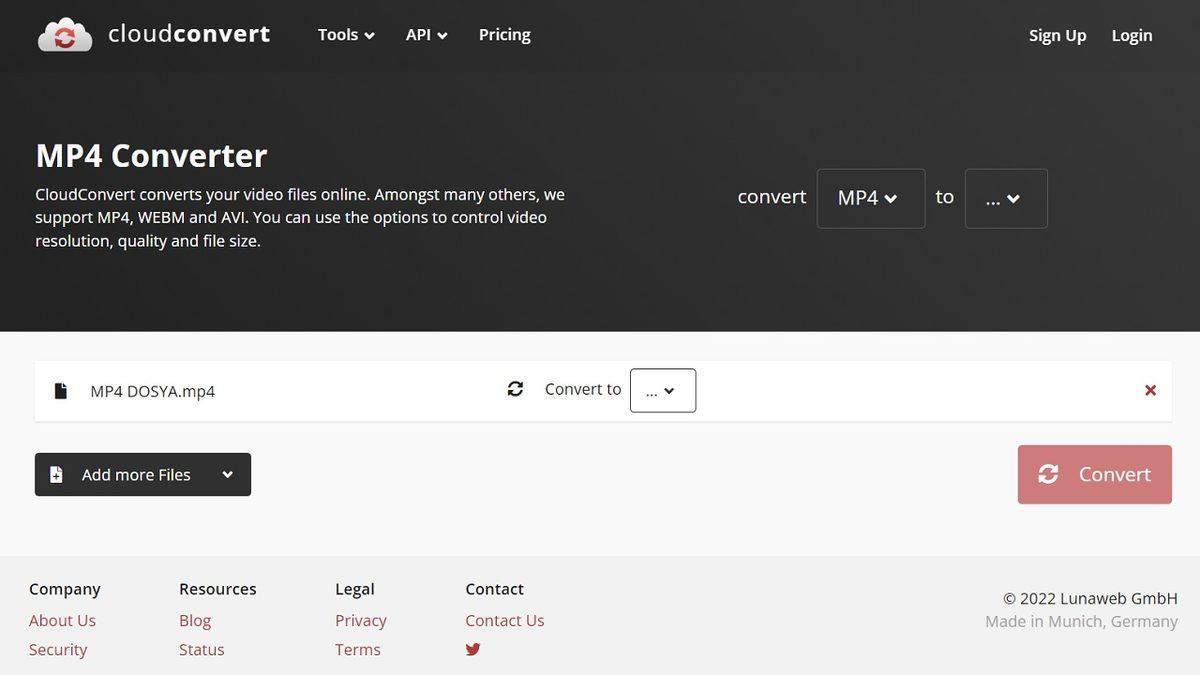Click the refresh arrows icon before Convert to
The height and width of the screenshot is (675, 1200).
coord(515,389)
